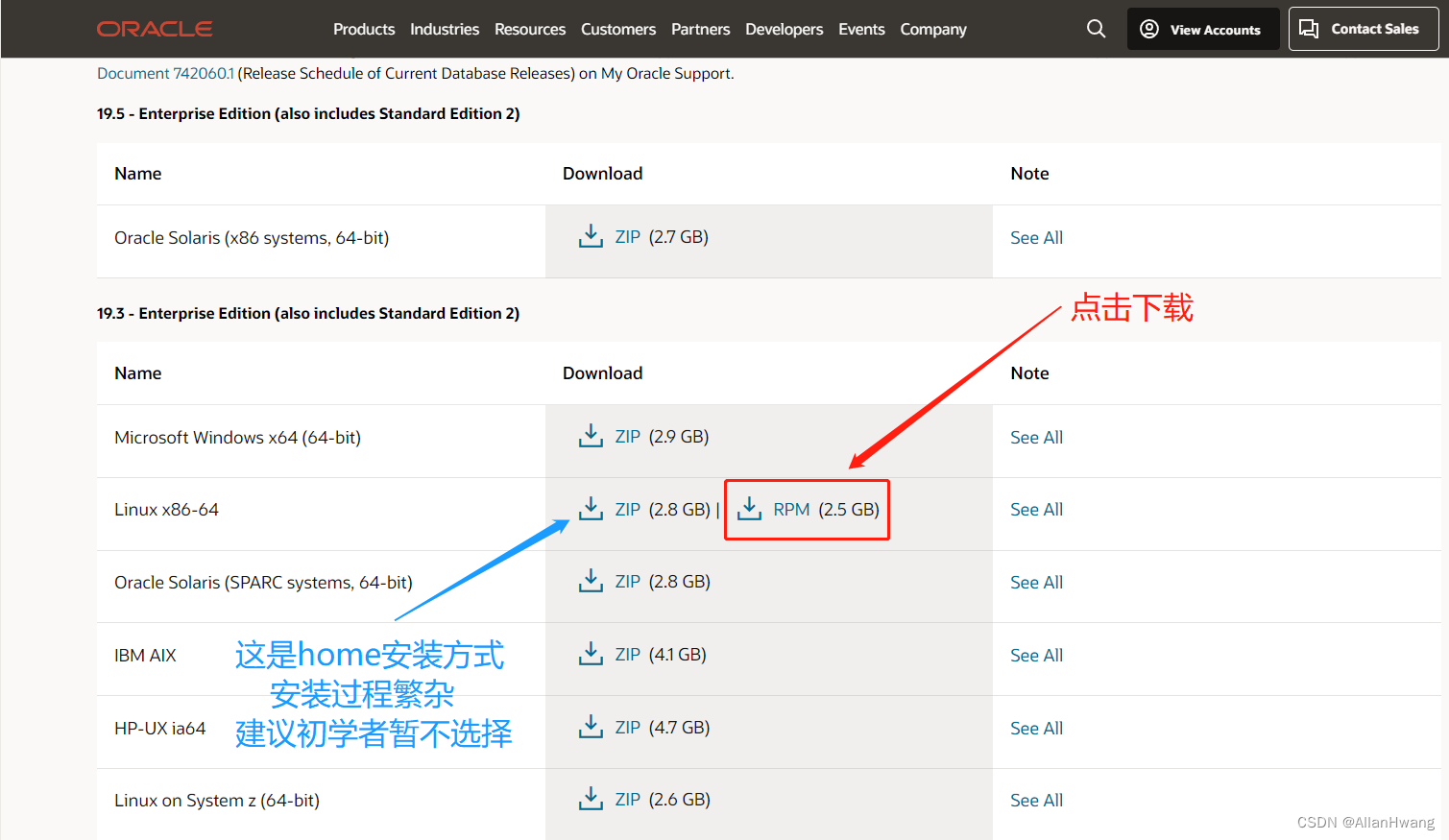Open the Products menu
Viewport: 1449px width, 840px height.
click(x=364, y=29)
